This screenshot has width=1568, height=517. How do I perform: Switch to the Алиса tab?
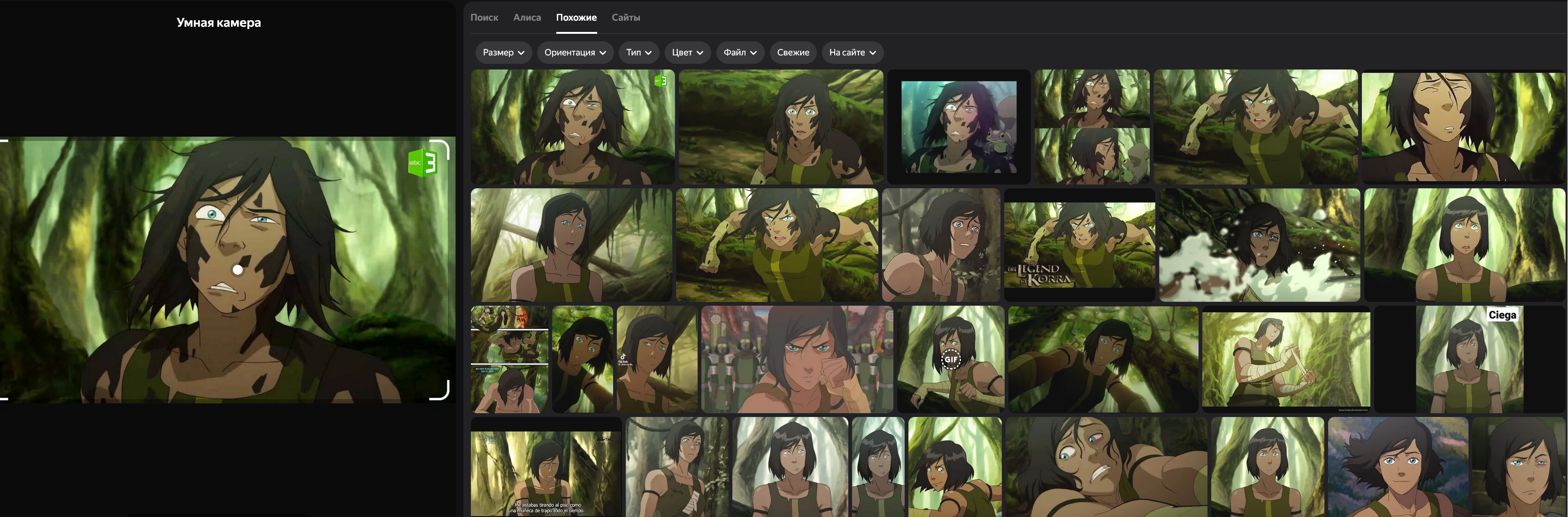527,18
